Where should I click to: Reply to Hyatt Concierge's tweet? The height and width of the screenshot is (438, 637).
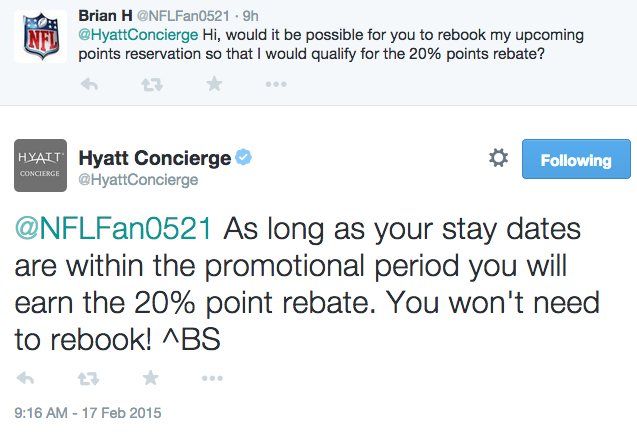[x=26, y=378]
